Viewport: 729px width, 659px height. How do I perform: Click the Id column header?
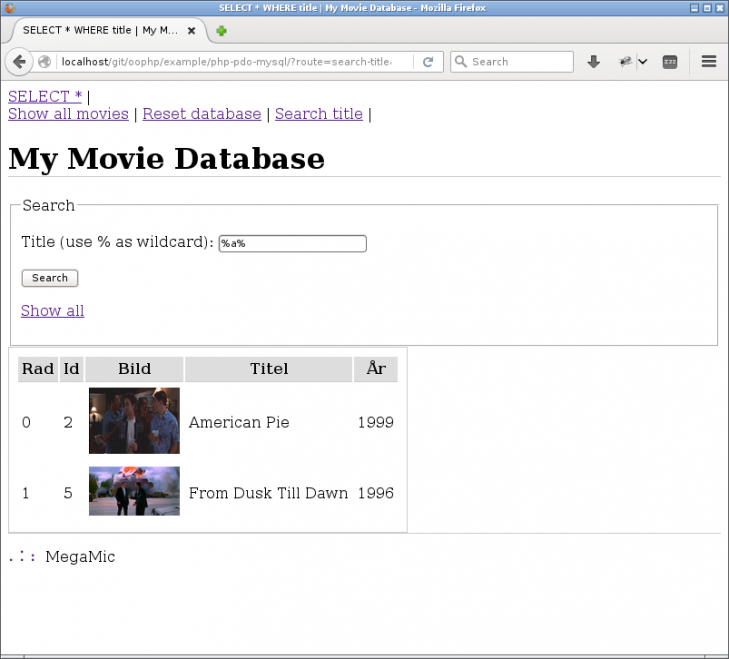point(72,369)
